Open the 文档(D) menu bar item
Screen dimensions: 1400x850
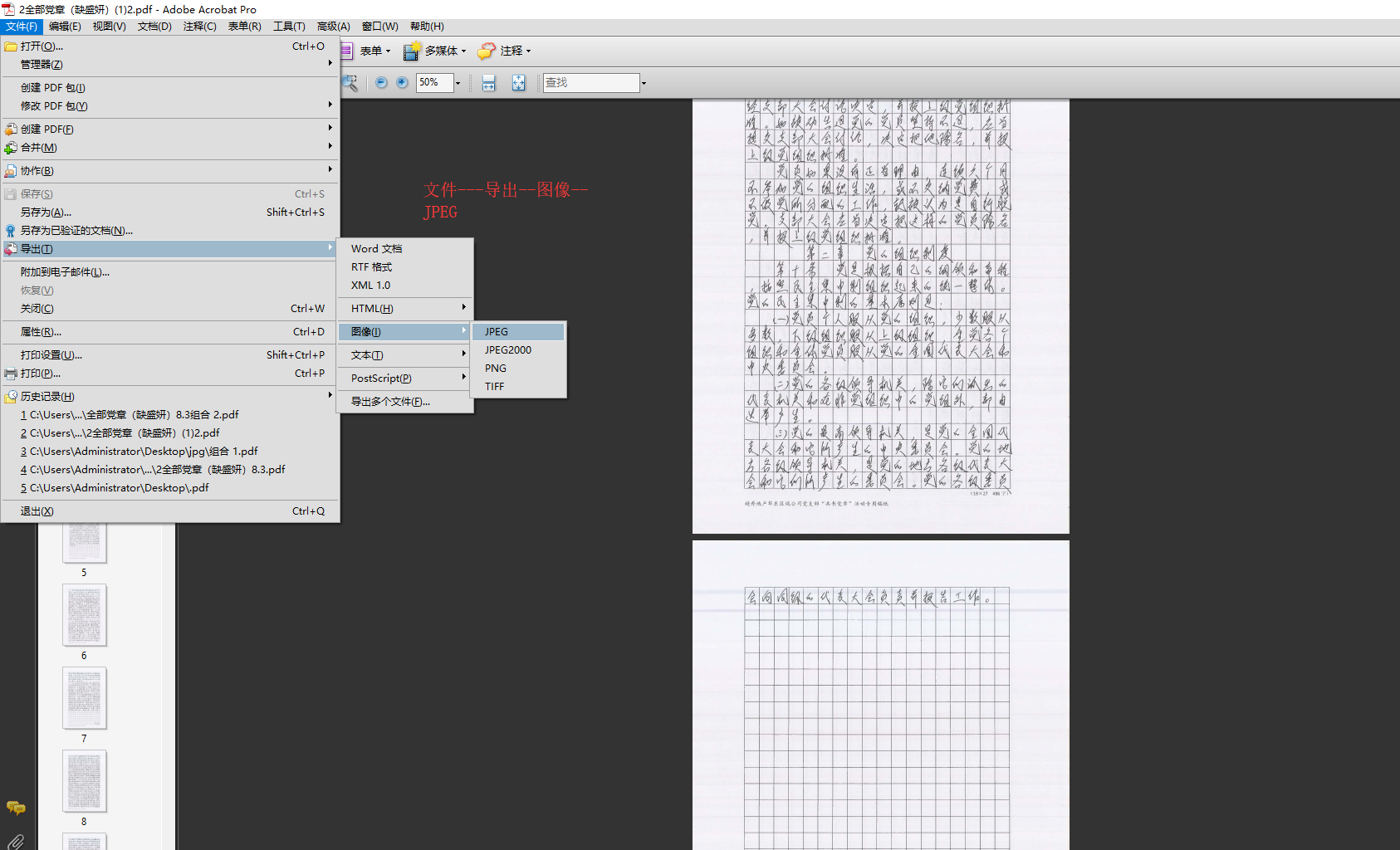[154, 27]
